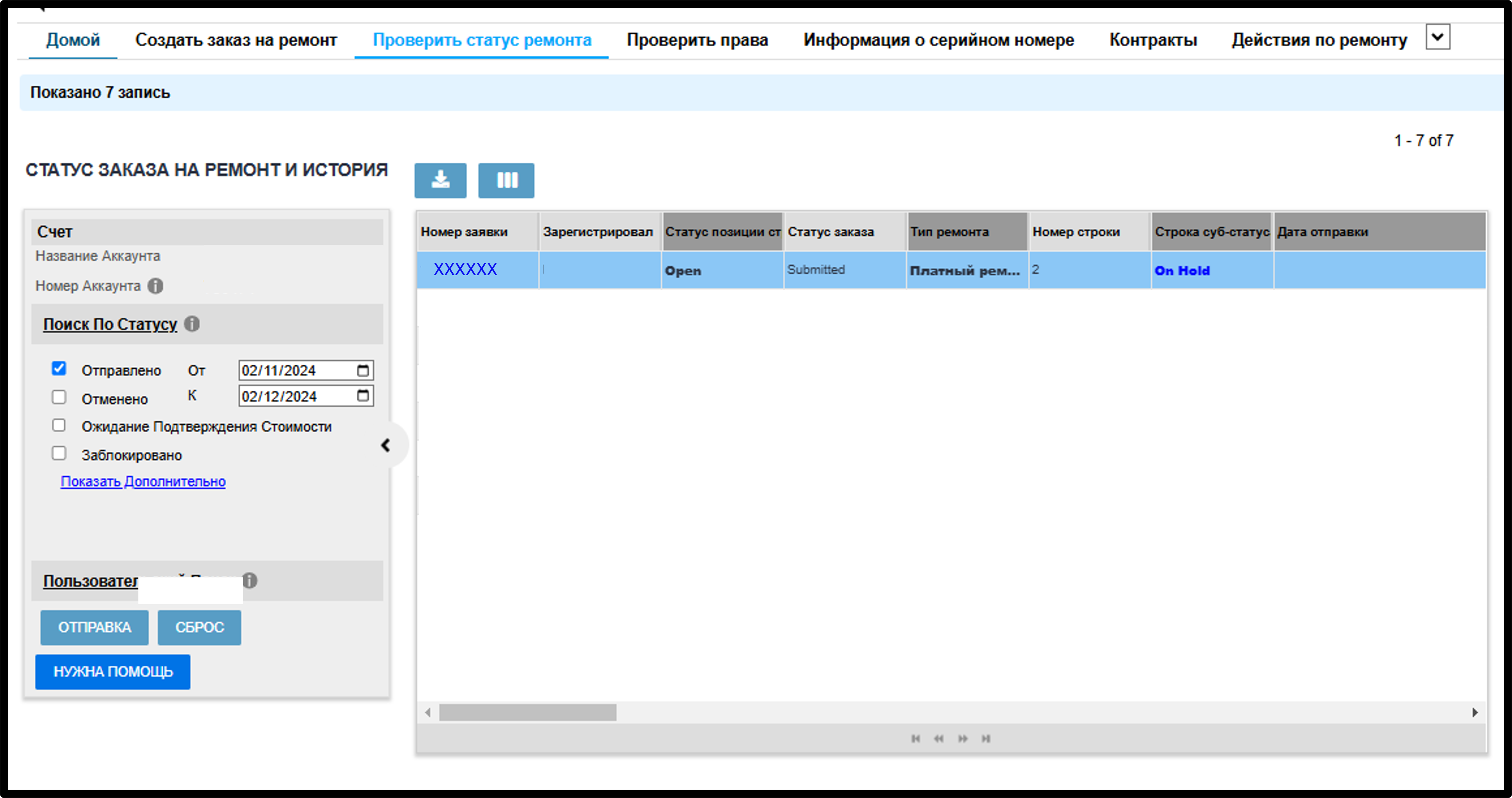The width and height of the screenshot is (1512, 798).
Task: Click scrollbar right arrow in table
Action: (1475, 712)
